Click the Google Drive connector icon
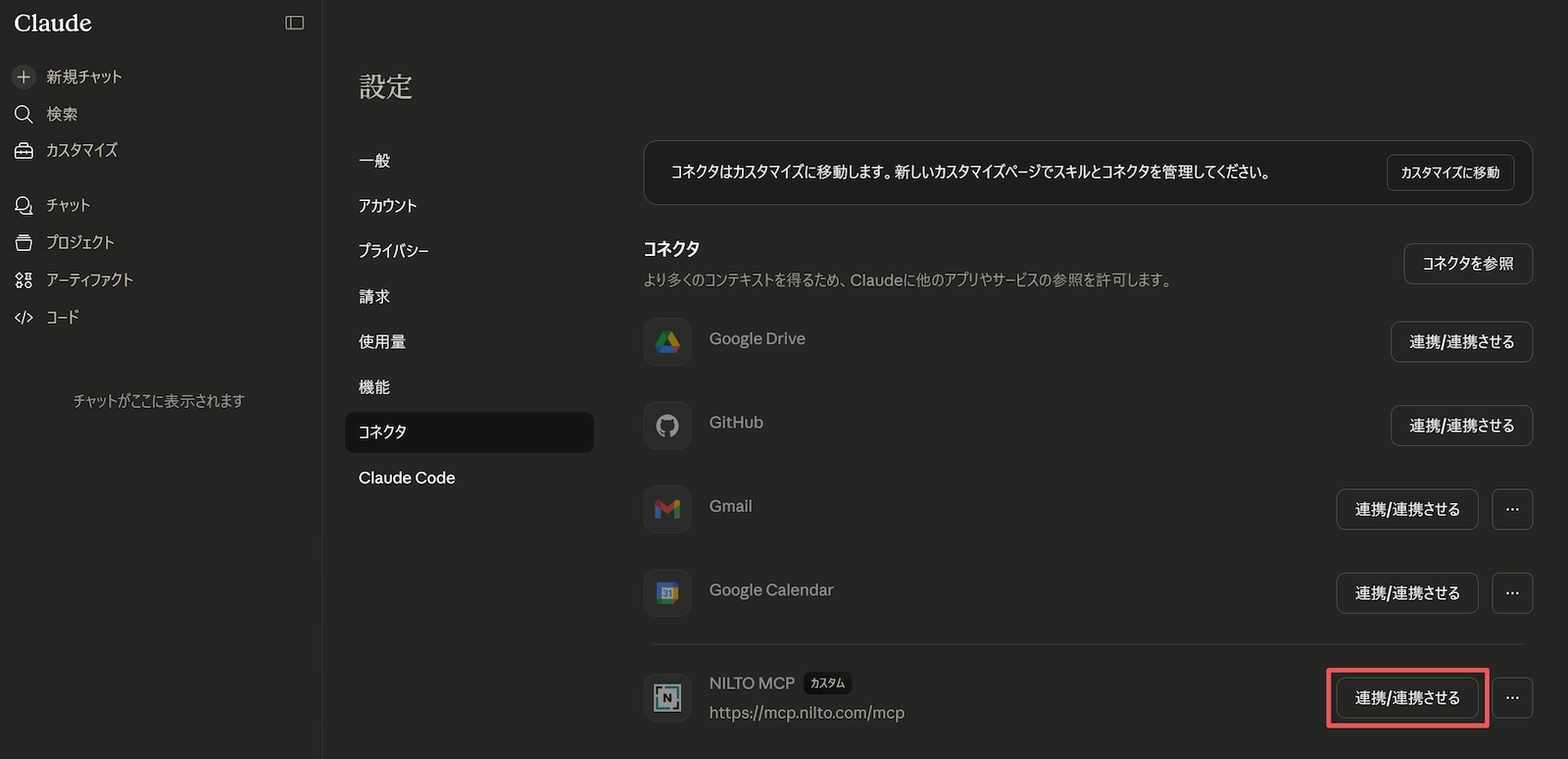 [667, 341]
